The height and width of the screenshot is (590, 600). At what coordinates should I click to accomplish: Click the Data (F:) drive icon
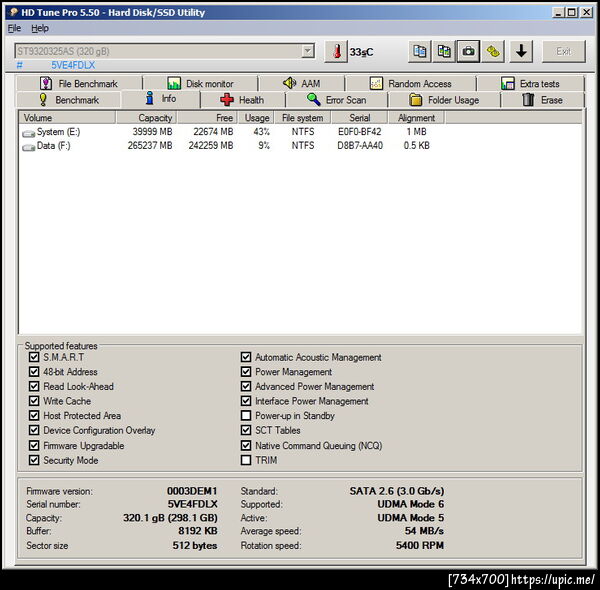coord(28,147)
